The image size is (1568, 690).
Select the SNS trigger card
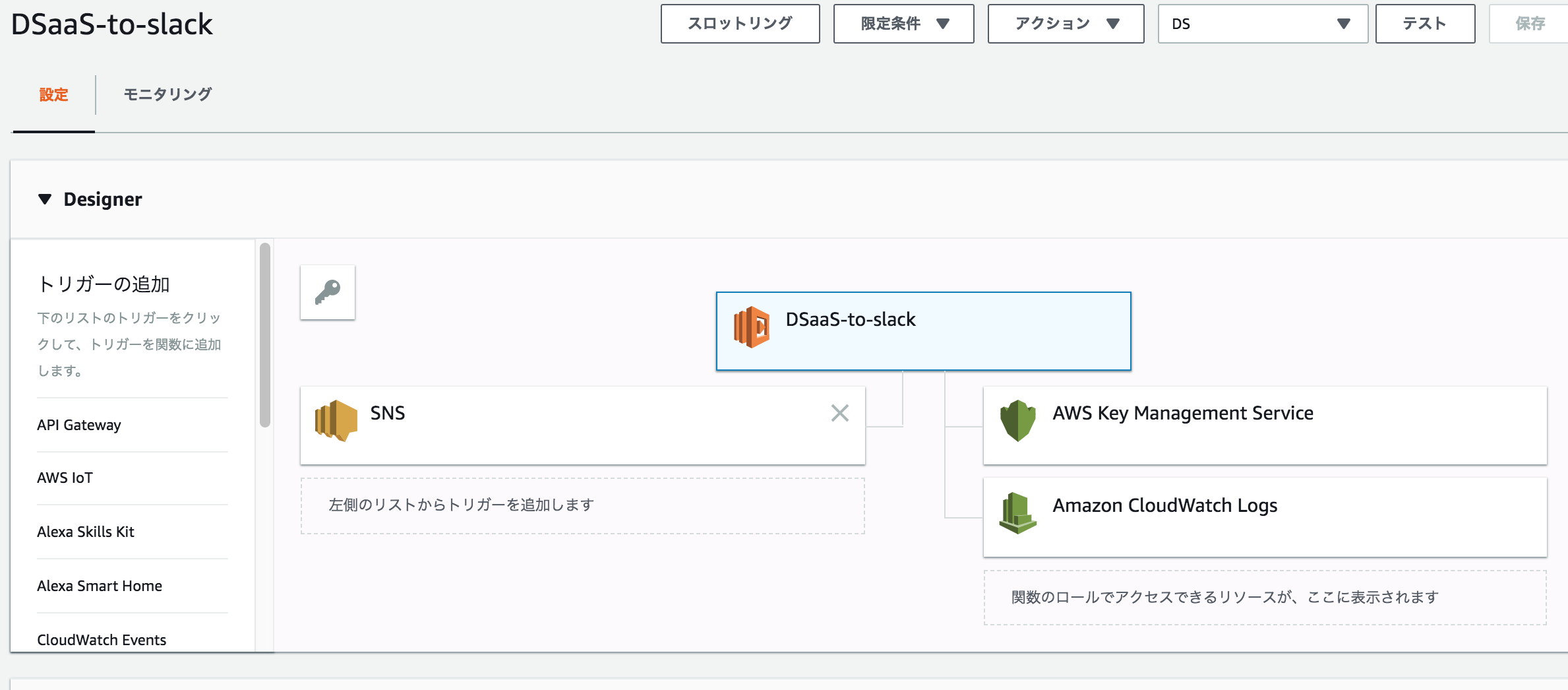point(583,425)
